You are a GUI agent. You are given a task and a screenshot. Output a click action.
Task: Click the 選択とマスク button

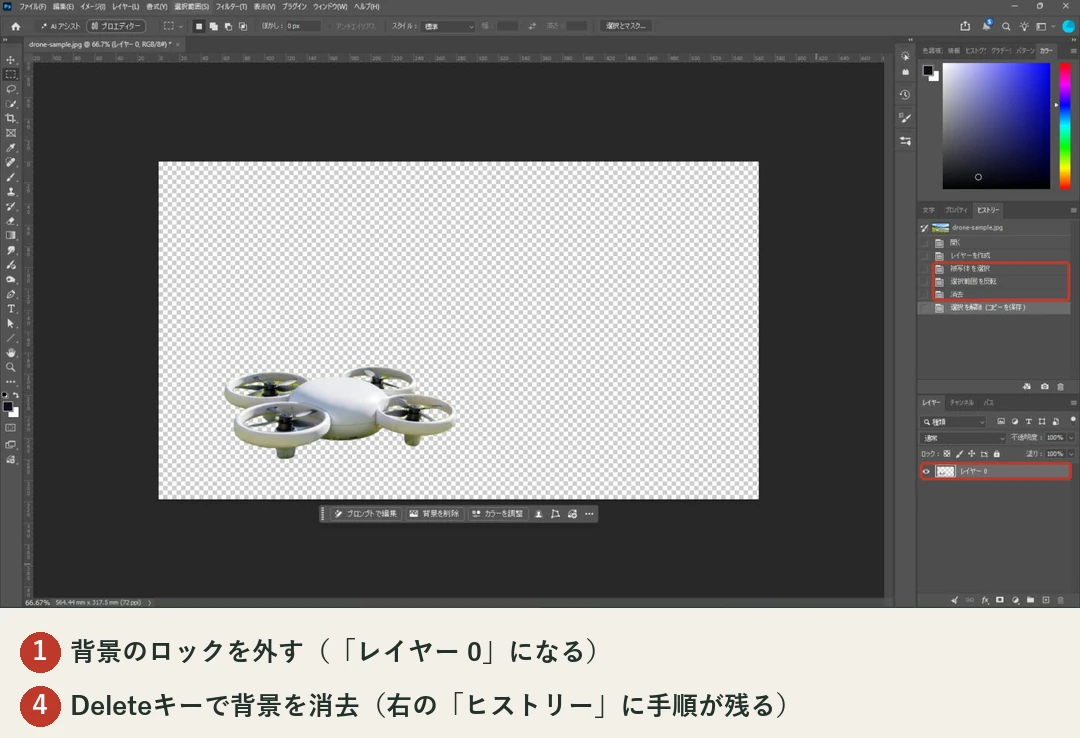tap(625, 26)
